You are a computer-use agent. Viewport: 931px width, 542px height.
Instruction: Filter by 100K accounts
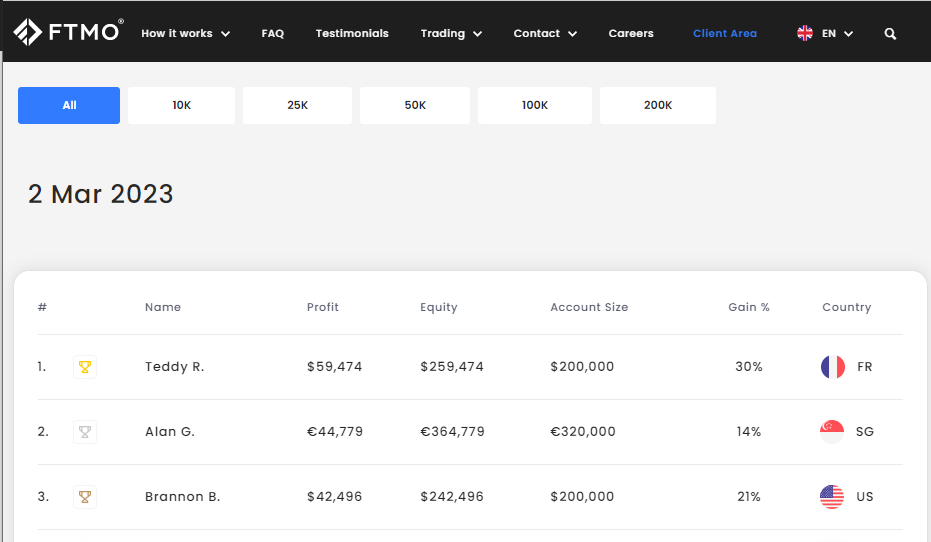pos(535,105)
